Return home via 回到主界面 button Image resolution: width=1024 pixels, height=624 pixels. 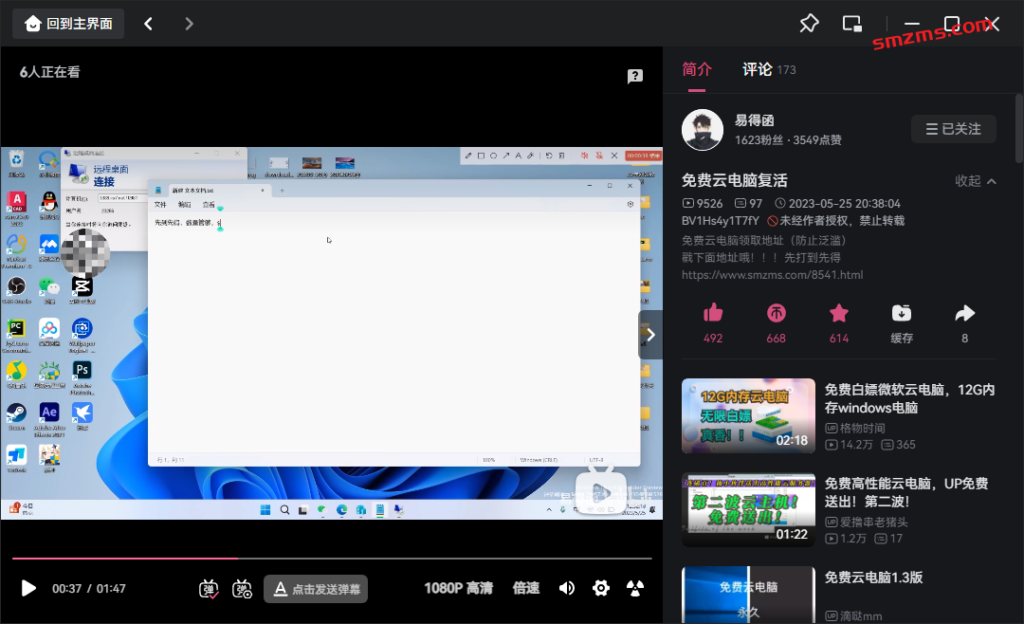coord(69,24)
